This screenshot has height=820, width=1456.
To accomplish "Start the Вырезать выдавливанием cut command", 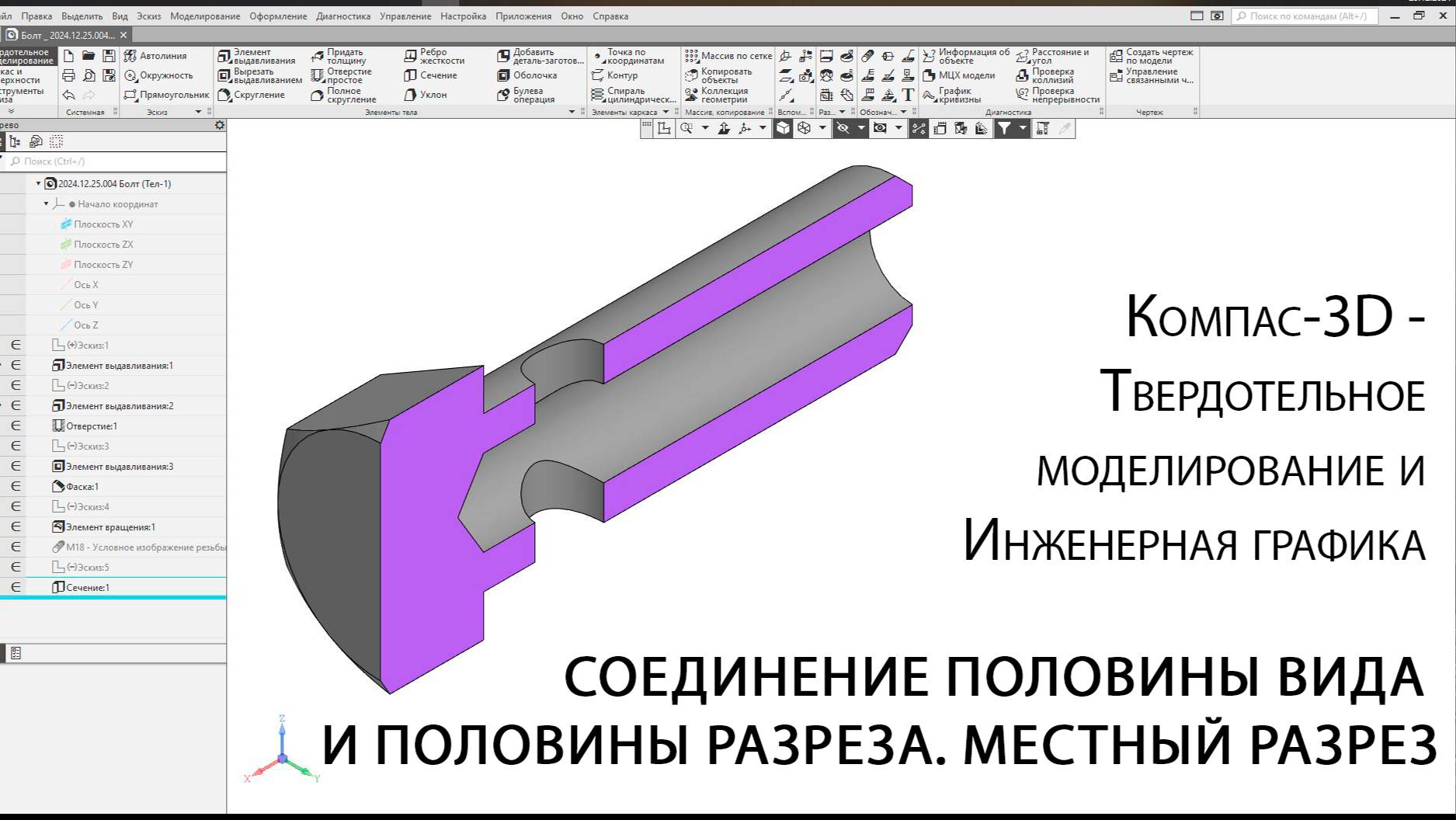I will coord(260,75).
